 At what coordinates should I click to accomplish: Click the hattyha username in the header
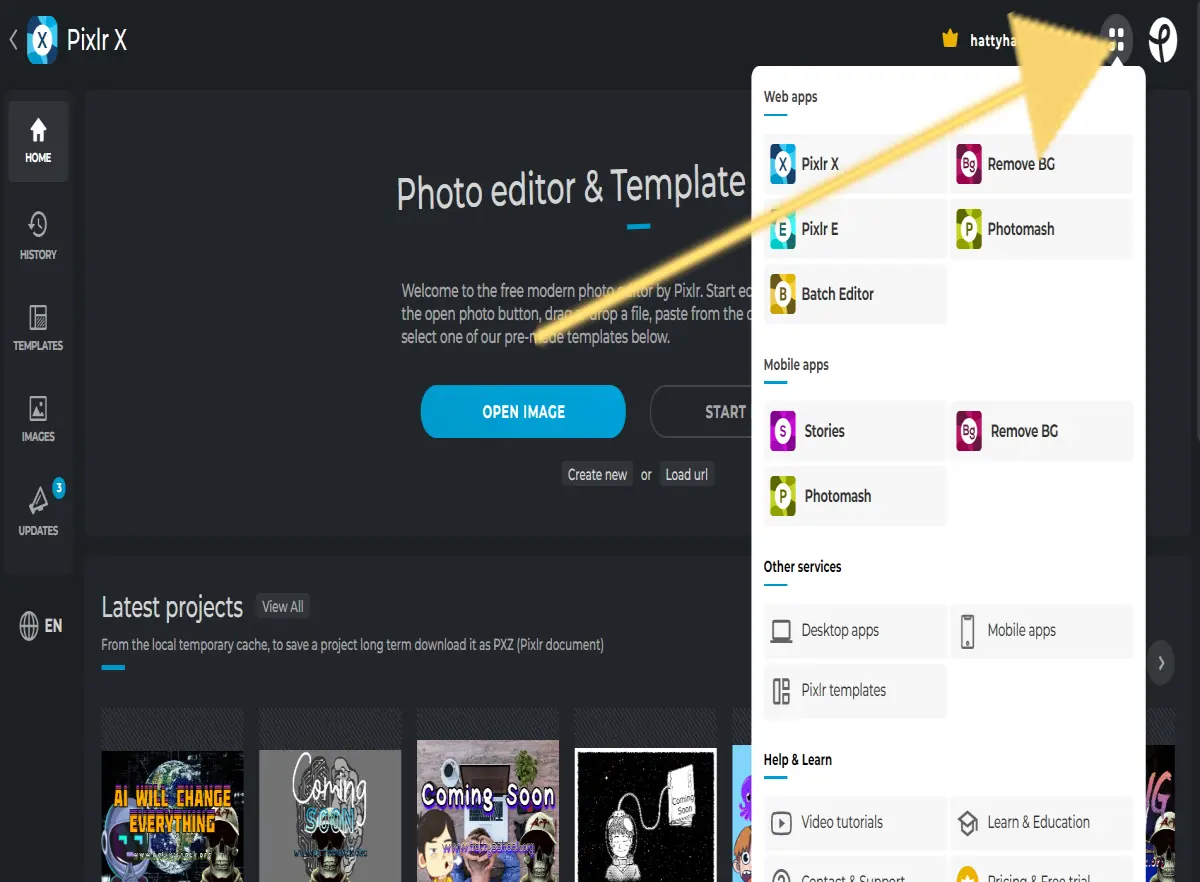[x=992, y=41]
